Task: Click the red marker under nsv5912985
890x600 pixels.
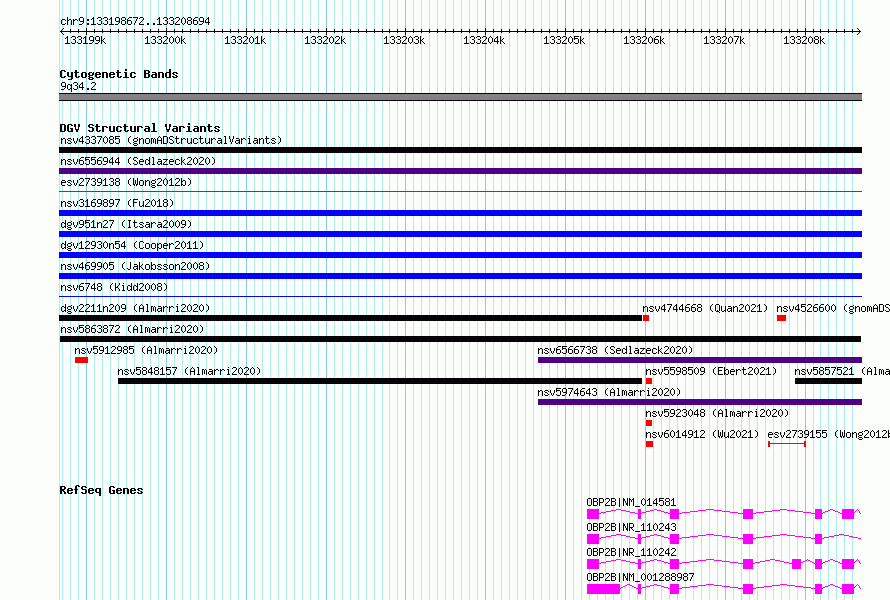Action: coord(81,360)
